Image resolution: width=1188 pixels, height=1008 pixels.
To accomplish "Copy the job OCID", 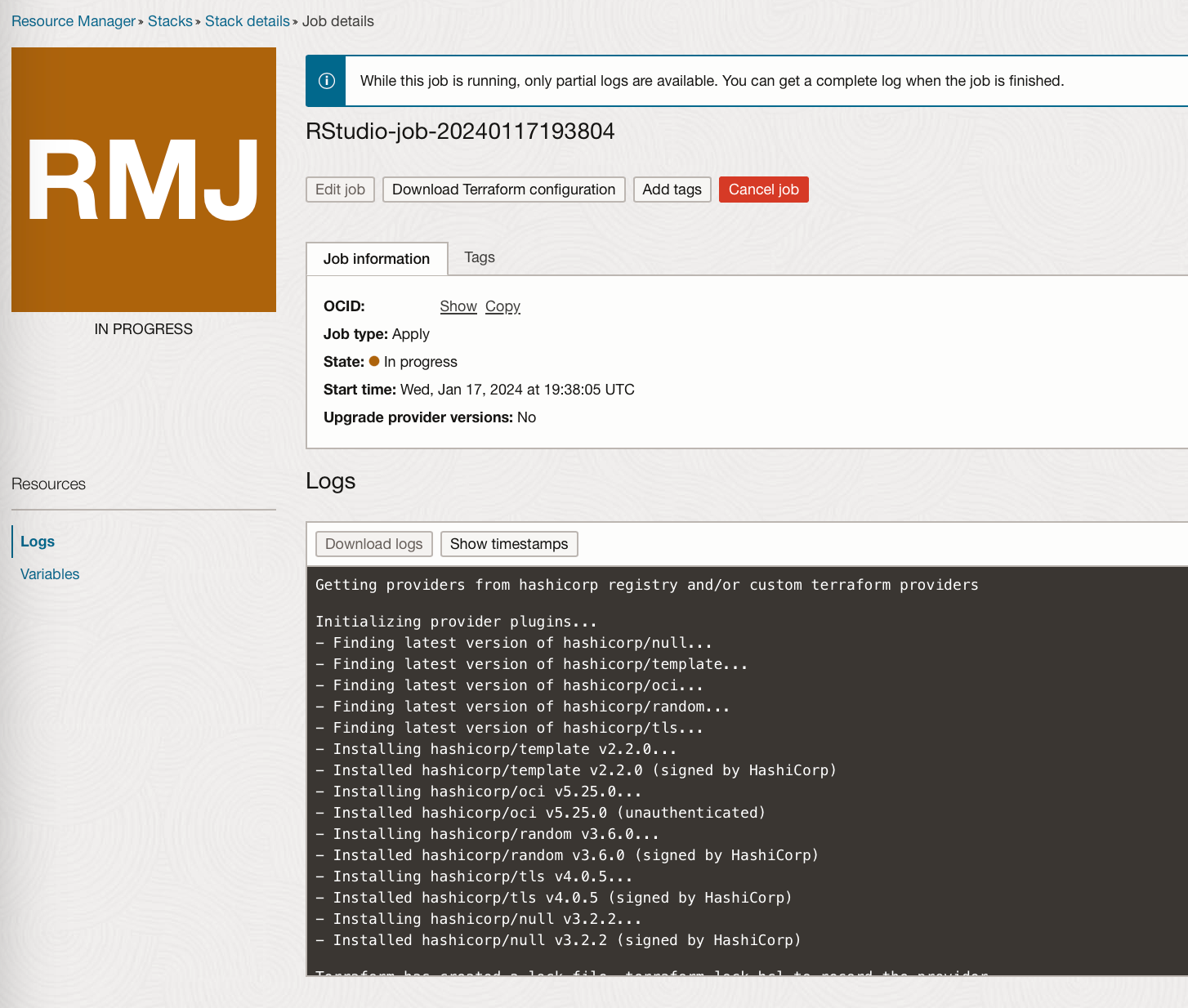I will (x=502, y=306).
